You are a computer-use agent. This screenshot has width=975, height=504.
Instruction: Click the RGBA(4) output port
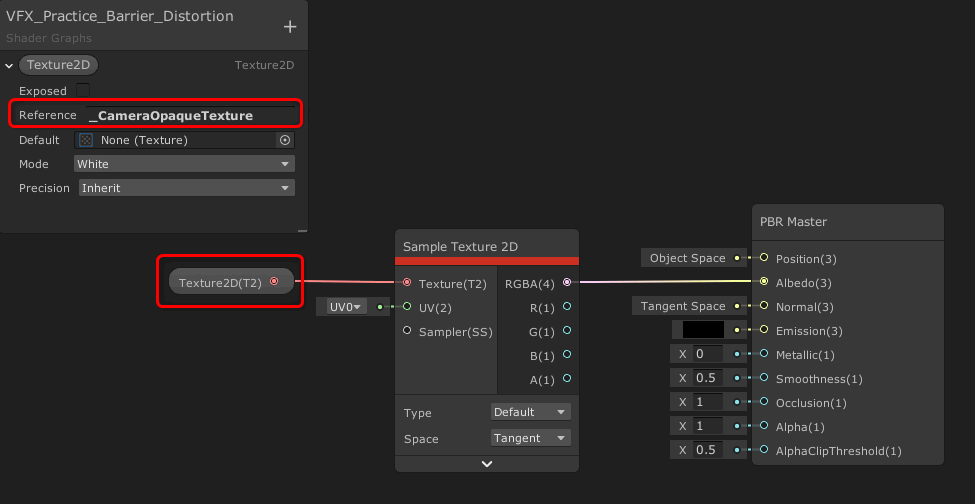(566, 283)
